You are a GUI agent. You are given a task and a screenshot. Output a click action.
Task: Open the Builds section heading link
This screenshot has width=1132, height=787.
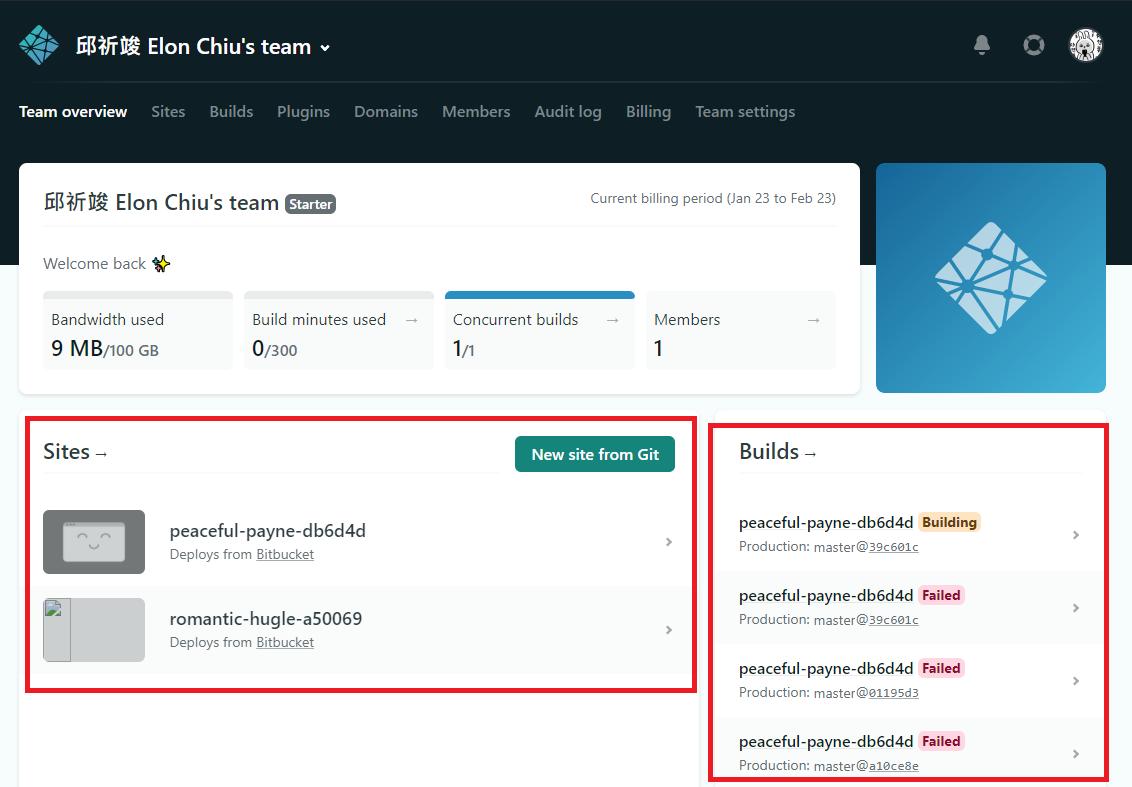click(x=778, y=452)
